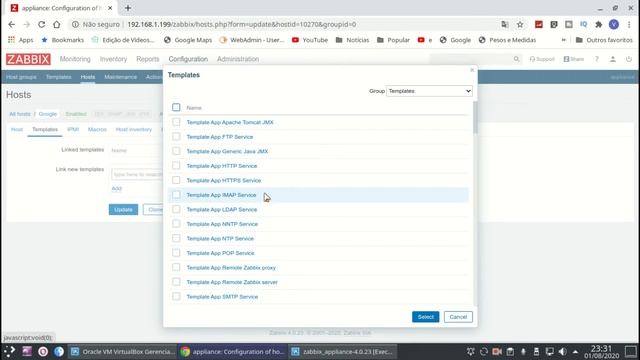
Task: Open the Configuration menu
Action: pyautogui.click(x=188, y=59)
